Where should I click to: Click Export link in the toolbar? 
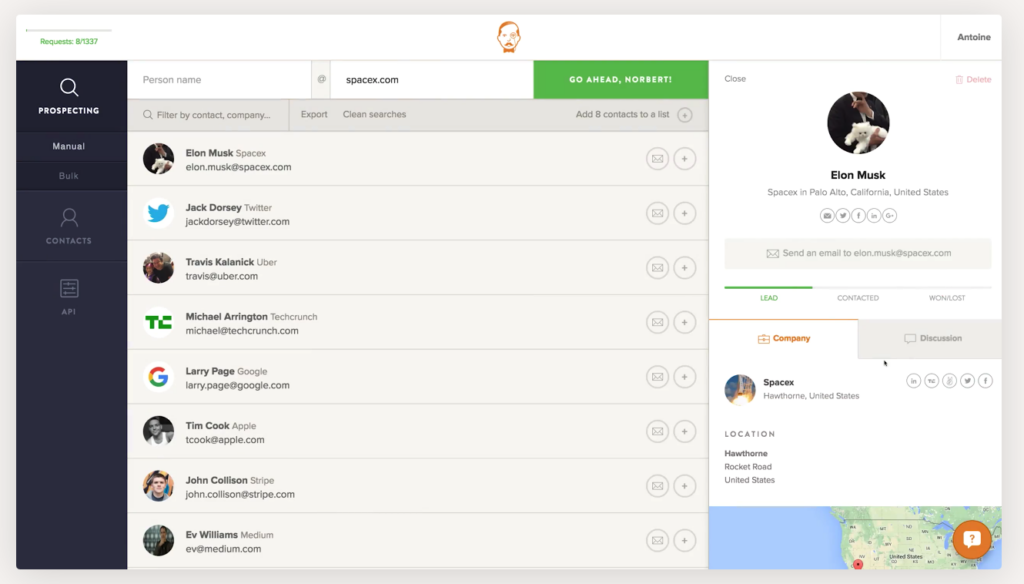[x=314, y=115]
